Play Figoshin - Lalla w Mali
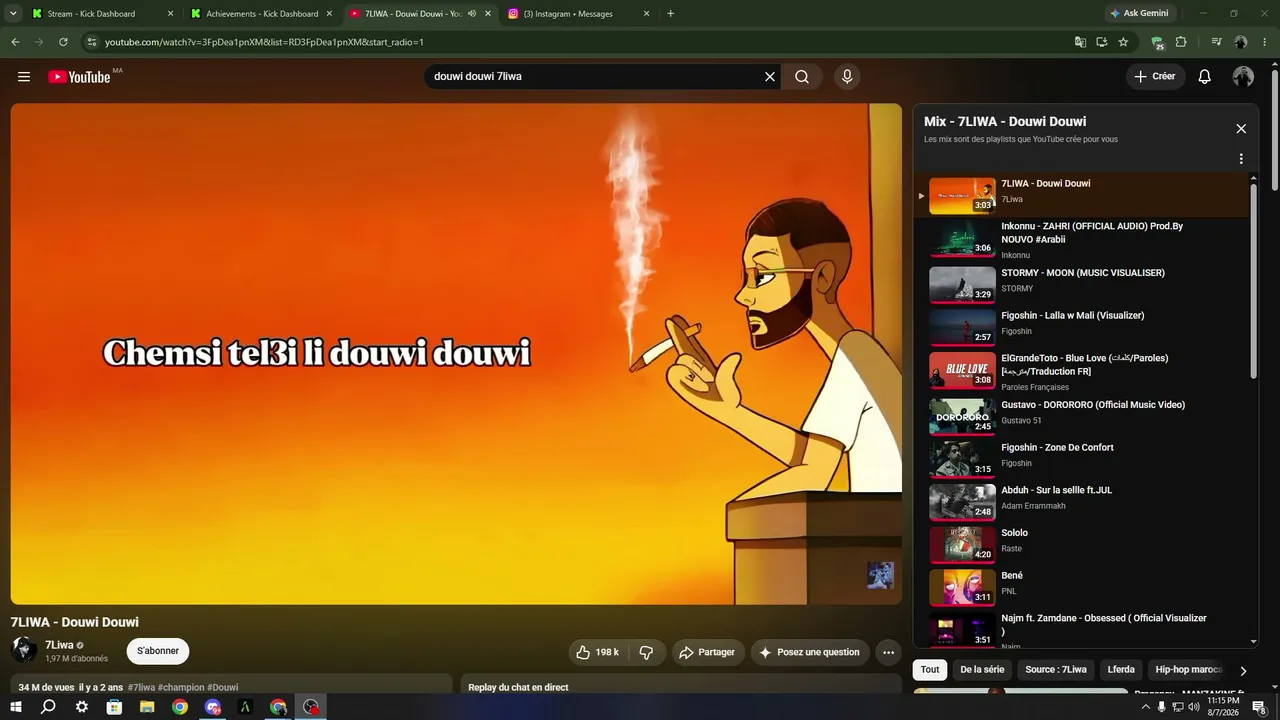 click(x=1084, y=326)
